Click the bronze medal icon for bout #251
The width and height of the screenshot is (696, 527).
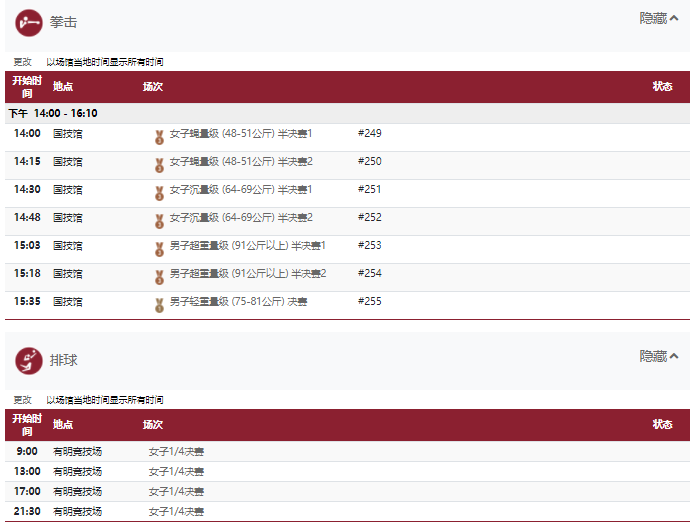pos(159,193)
